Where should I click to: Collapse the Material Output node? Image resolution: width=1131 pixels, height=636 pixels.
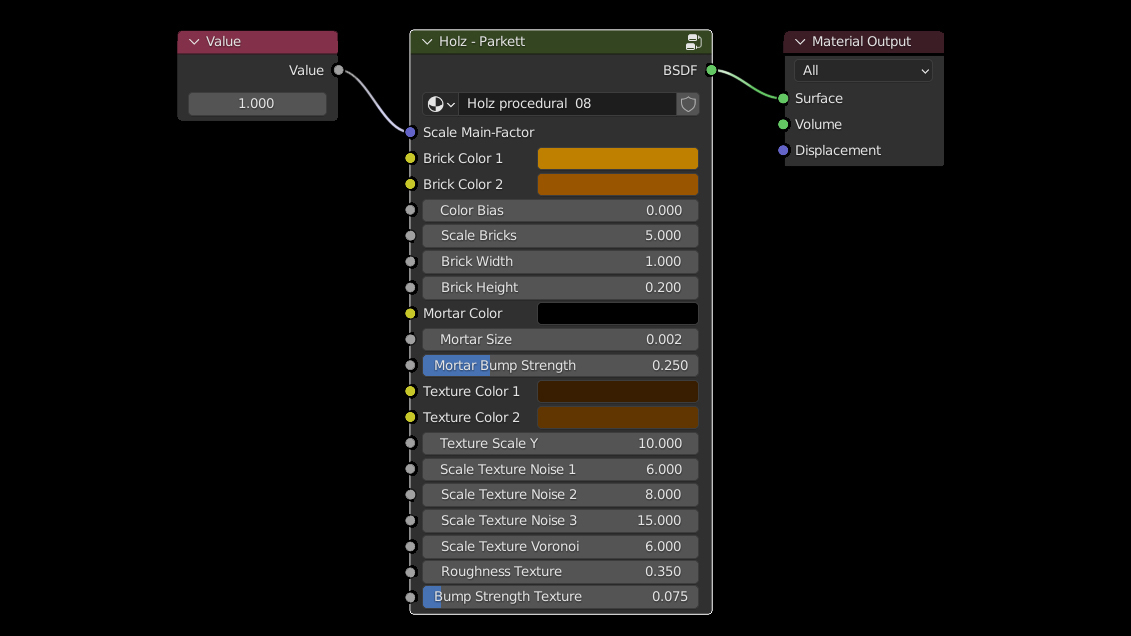click(800, 42)
